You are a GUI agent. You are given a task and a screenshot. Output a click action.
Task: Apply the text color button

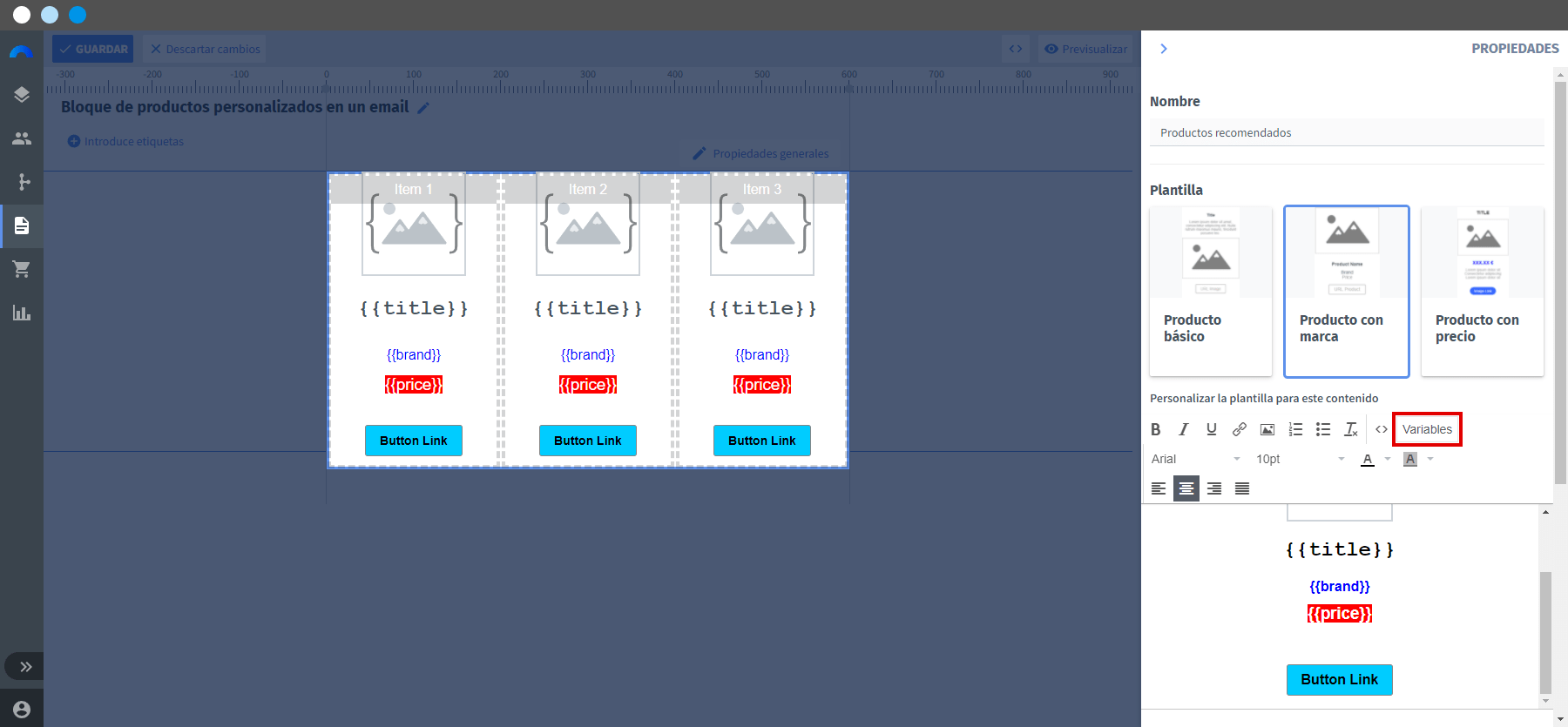(1368, 459)
